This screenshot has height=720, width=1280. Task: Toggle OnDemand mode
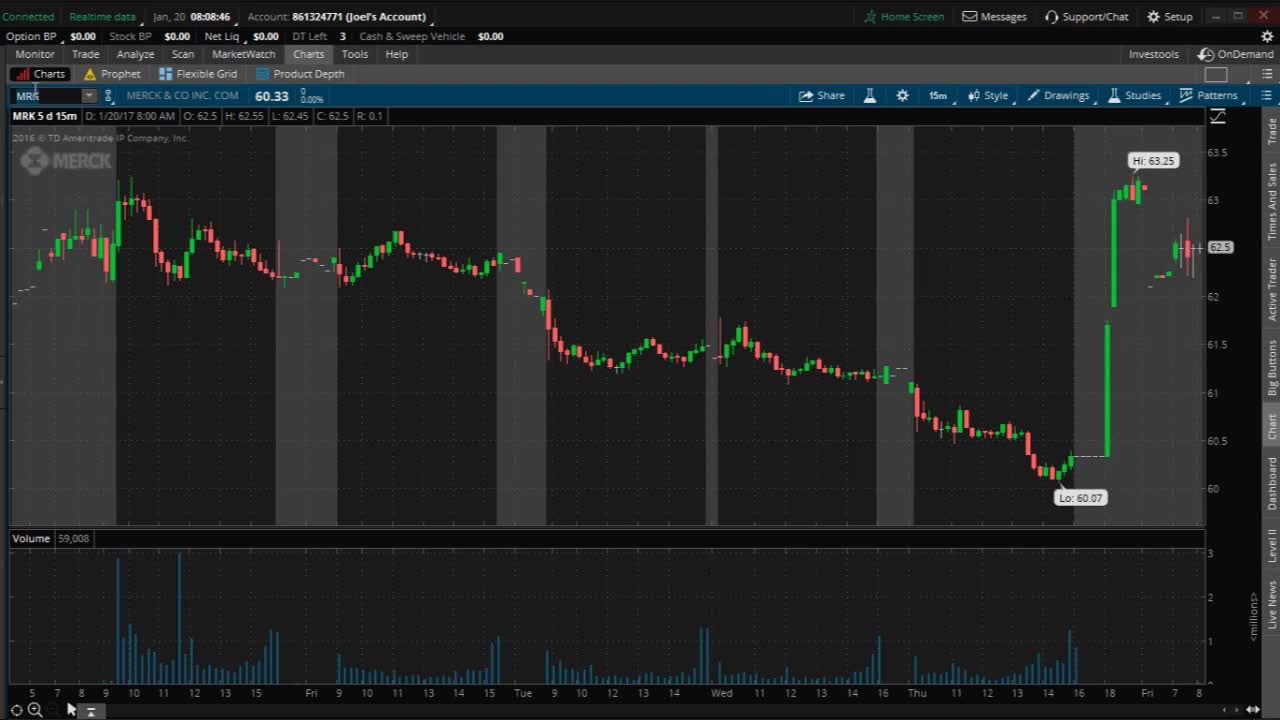1236,54
